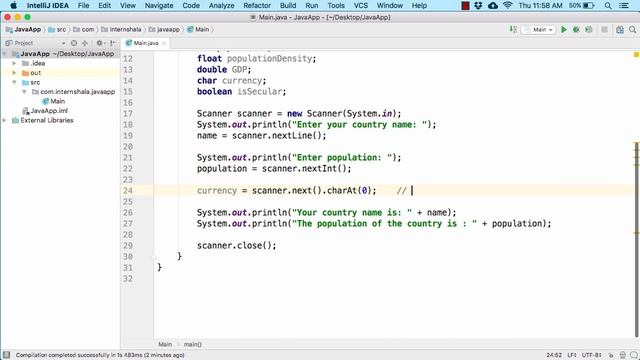This screenshot has height=360, width=640.
Task: Collapse the JavaApp root project node
Action: pos(5,54)
